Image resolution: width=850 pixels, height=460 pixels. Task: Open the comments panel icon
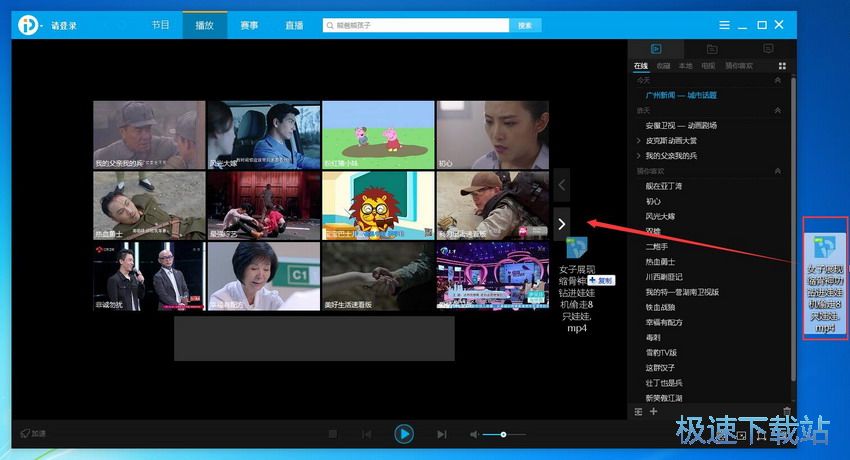click(x=768, y=49)
